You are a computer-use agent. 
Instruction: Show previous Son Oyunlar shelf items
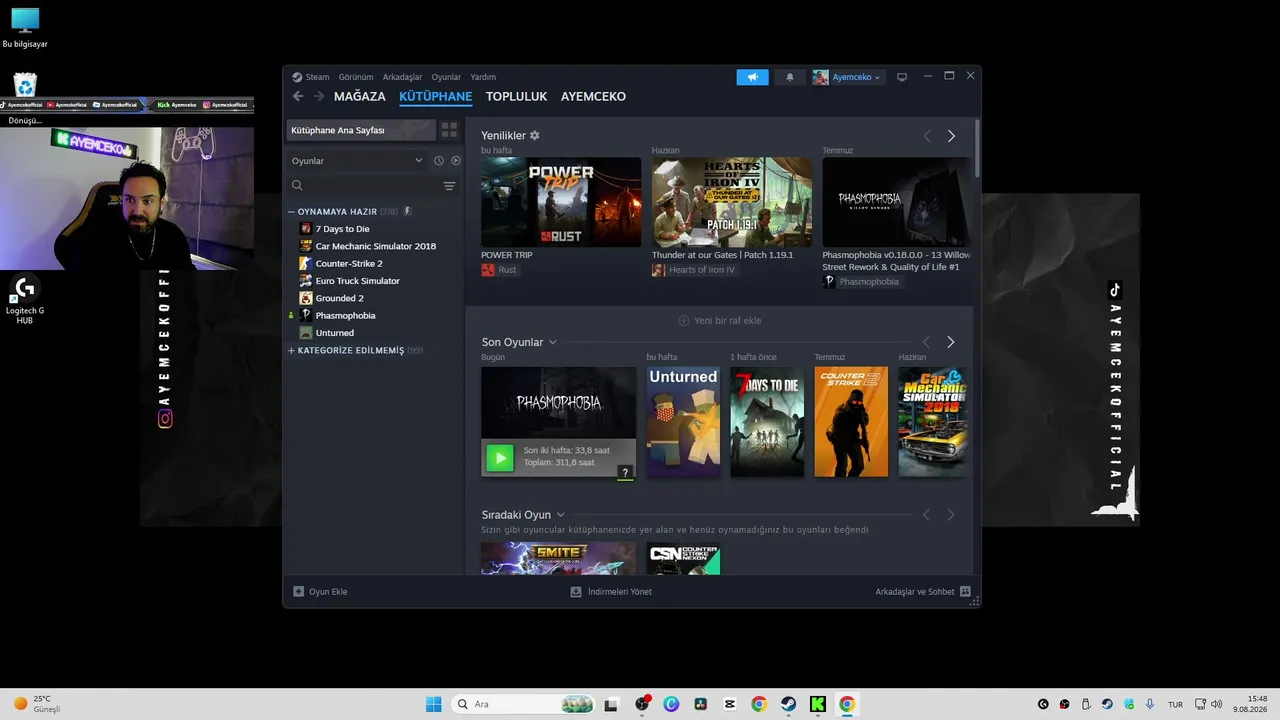point(926,342)
